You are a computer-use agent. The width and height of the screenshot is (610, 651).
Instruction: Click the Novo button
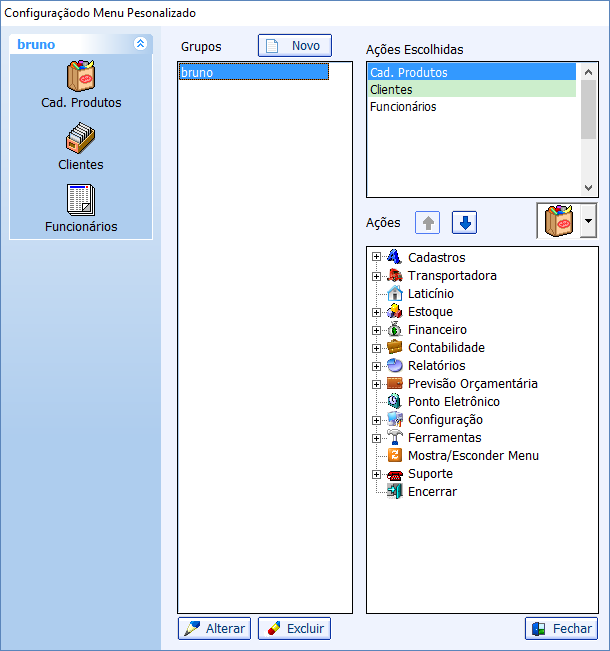point(294,46)
